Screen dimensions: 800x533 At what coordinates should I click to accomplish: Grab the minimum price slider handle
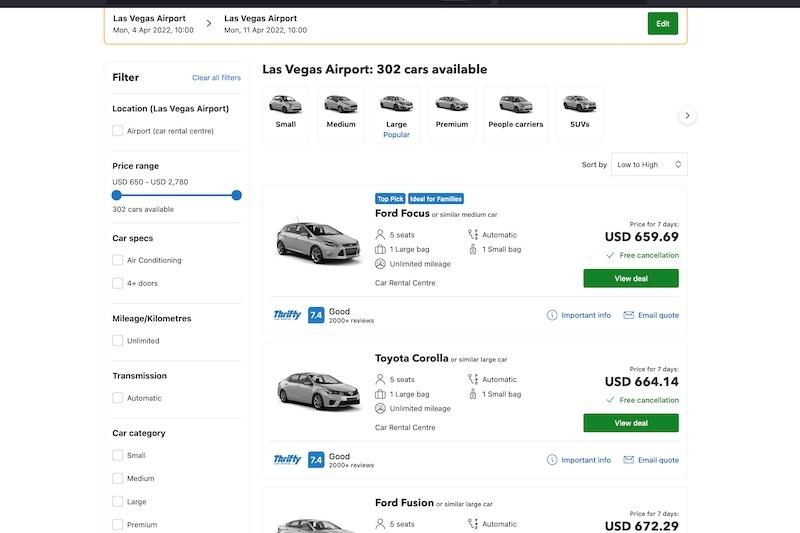click(116, 195)
